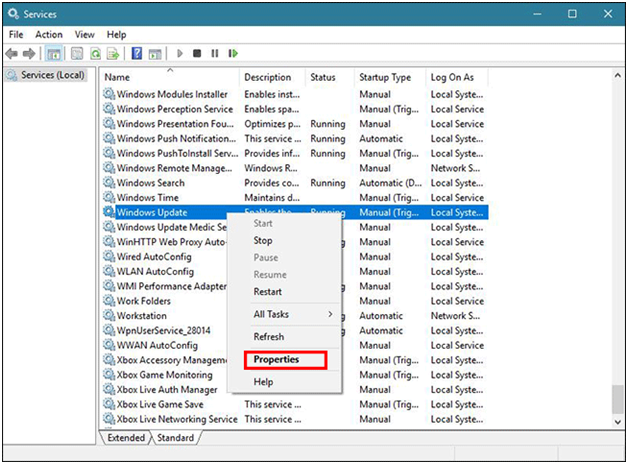Choose Properties from the context menu

(x=276, y=360)
